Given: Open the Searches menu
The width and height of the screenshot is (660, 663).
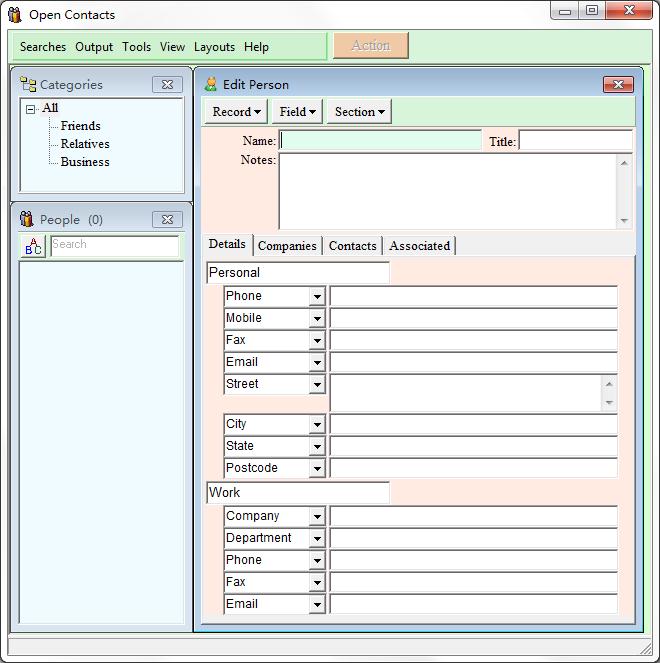Looking at the screenshot, I should (x=43, y=47).
